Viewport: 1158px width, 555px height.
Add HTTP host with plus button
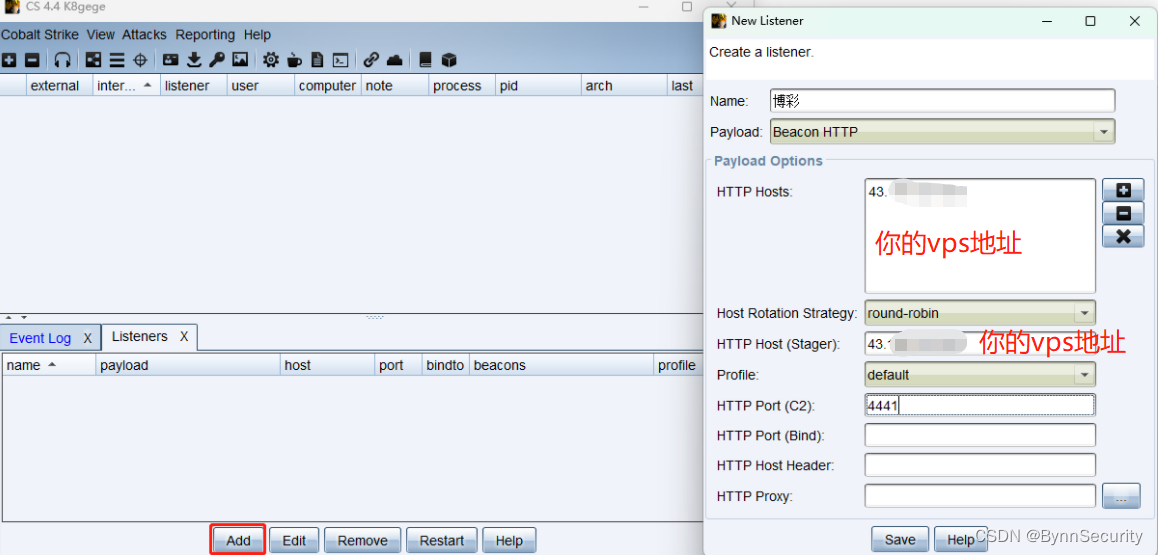click(x=1123, y=190)
